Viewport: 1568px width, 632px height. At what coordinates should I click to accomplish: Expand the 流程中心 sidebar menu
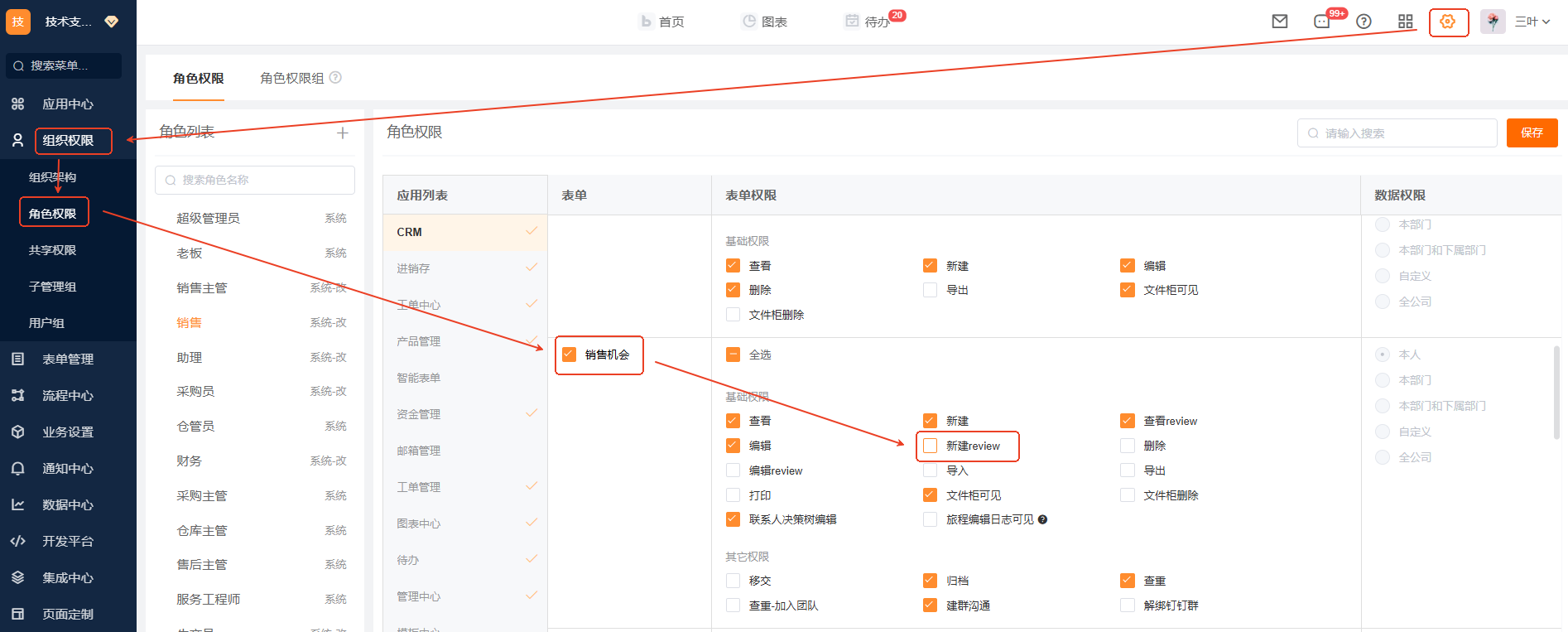(68, 395)
